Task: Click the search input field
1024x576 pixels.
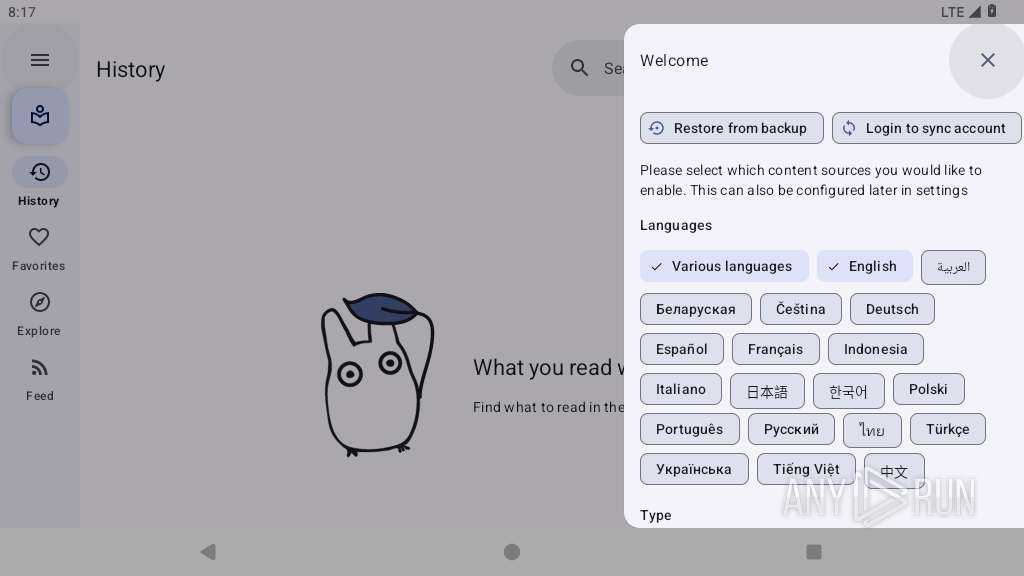Action: [588, 68]
